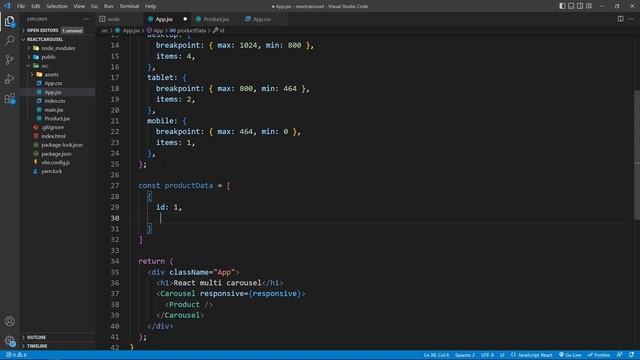The height and width of the screenshot is (360, 640).
Task: Open the Terminal menu
Action: 129,6
